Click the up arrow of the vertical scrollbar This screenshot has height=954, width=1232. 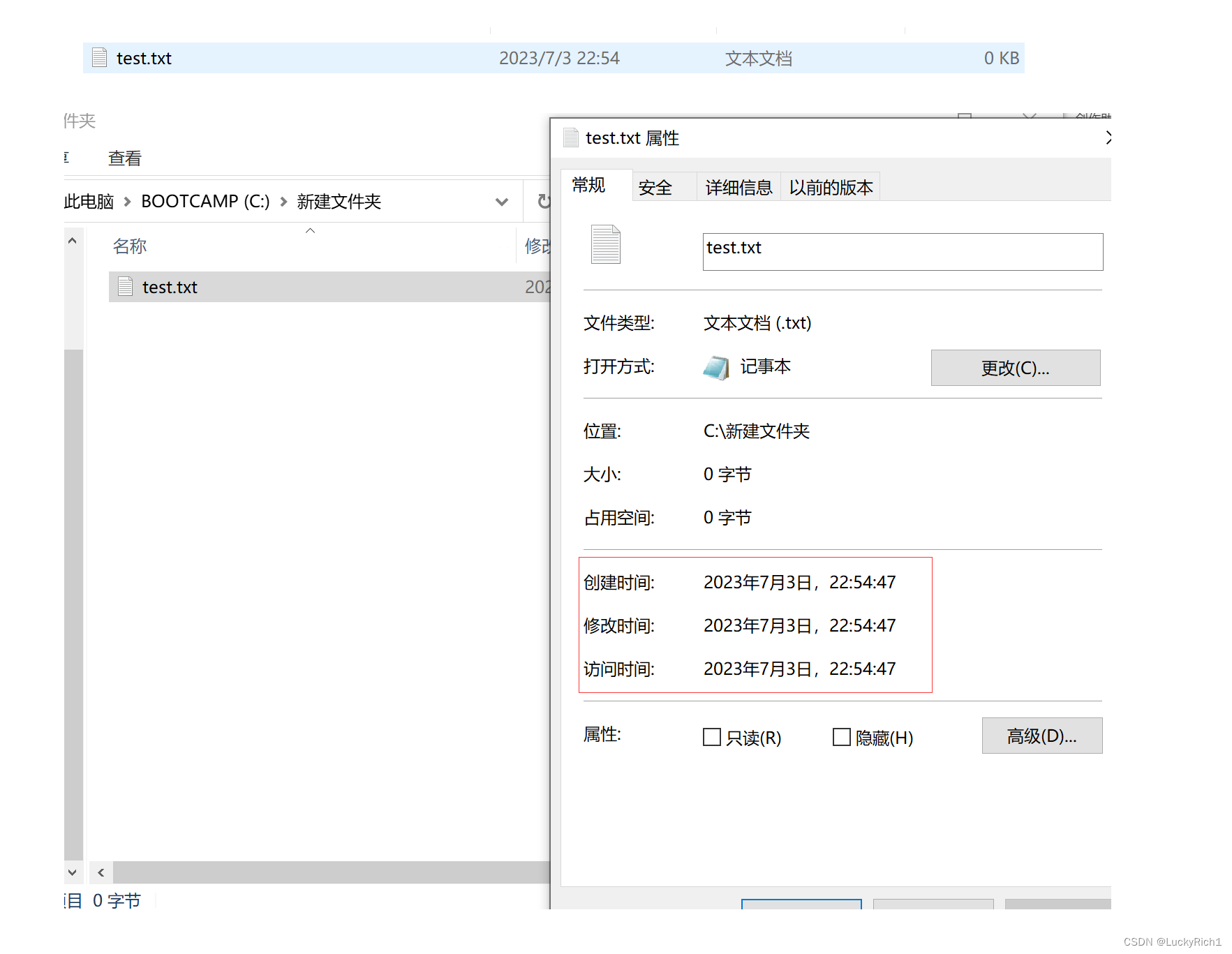click(x=72, y=241)
